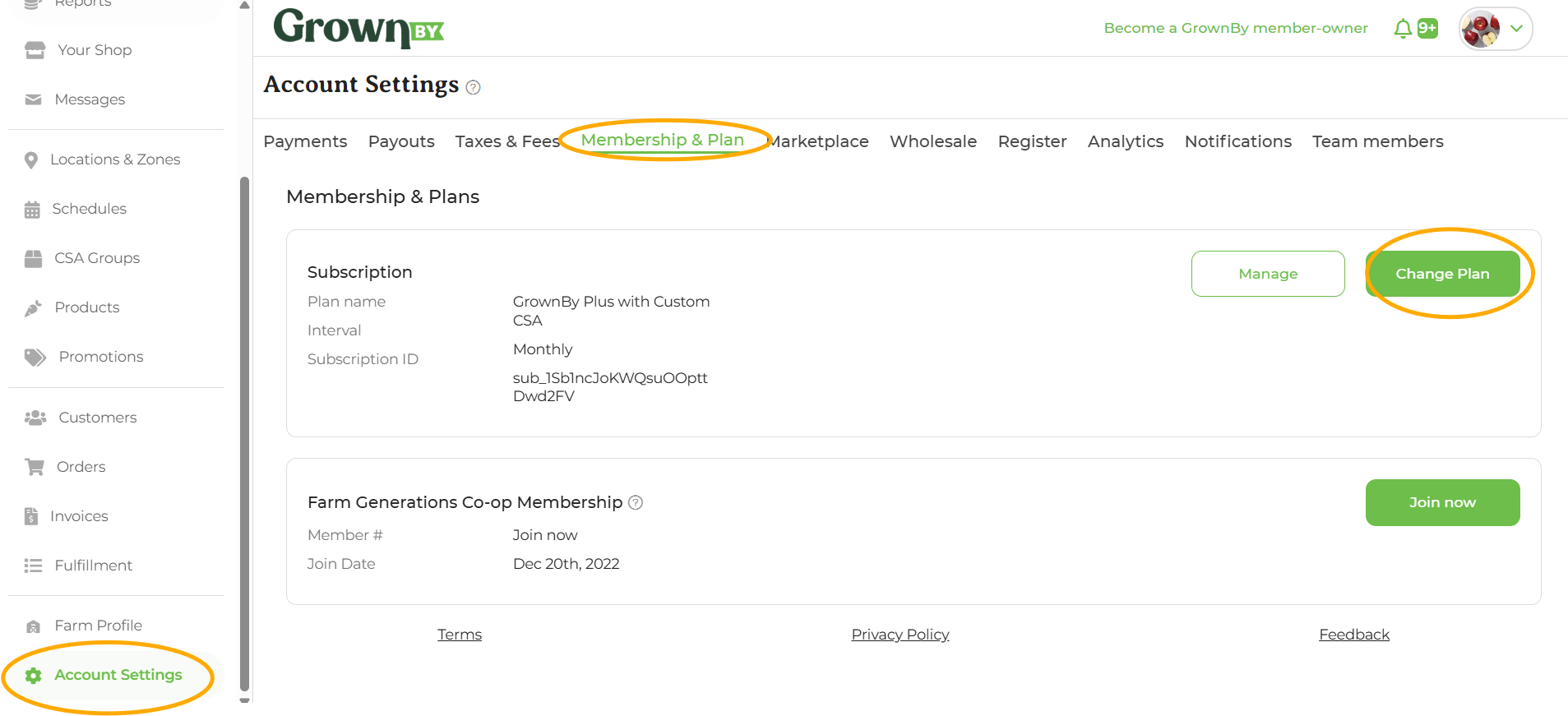Click the Schedules calendar icon
Image resolution: width=1568 pixels, height=716 pixels.
(x=32, y=209)
